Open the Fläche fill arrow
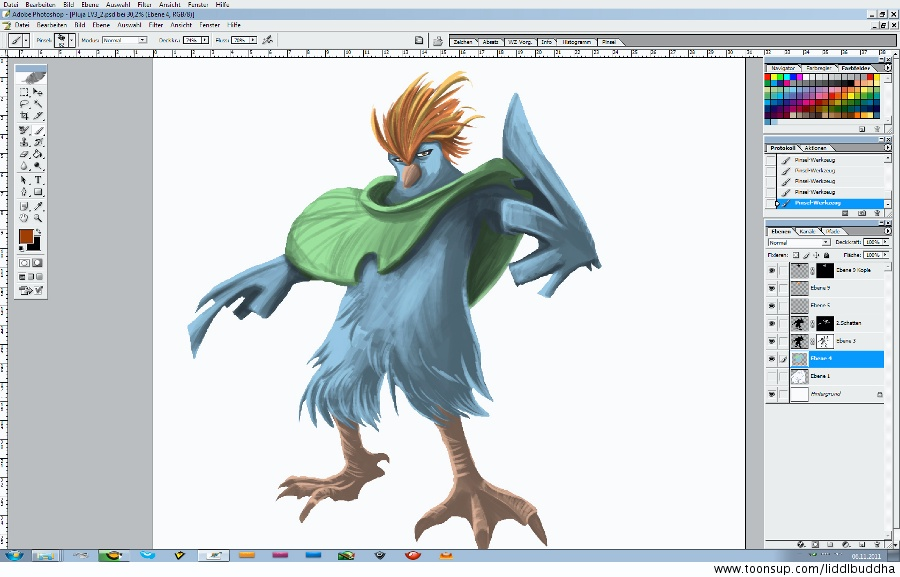This screenshot has height=577, width=900. (885, 255)
